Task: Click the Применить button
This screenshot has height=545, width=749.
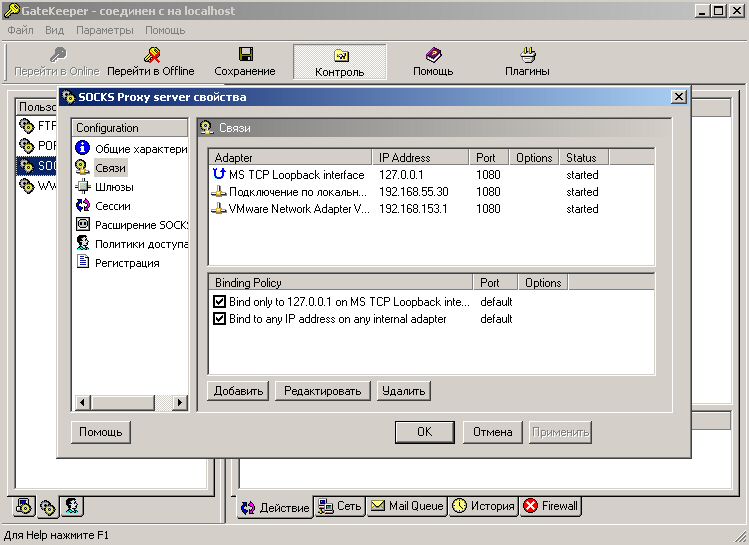Action: [x=560, y=432]
